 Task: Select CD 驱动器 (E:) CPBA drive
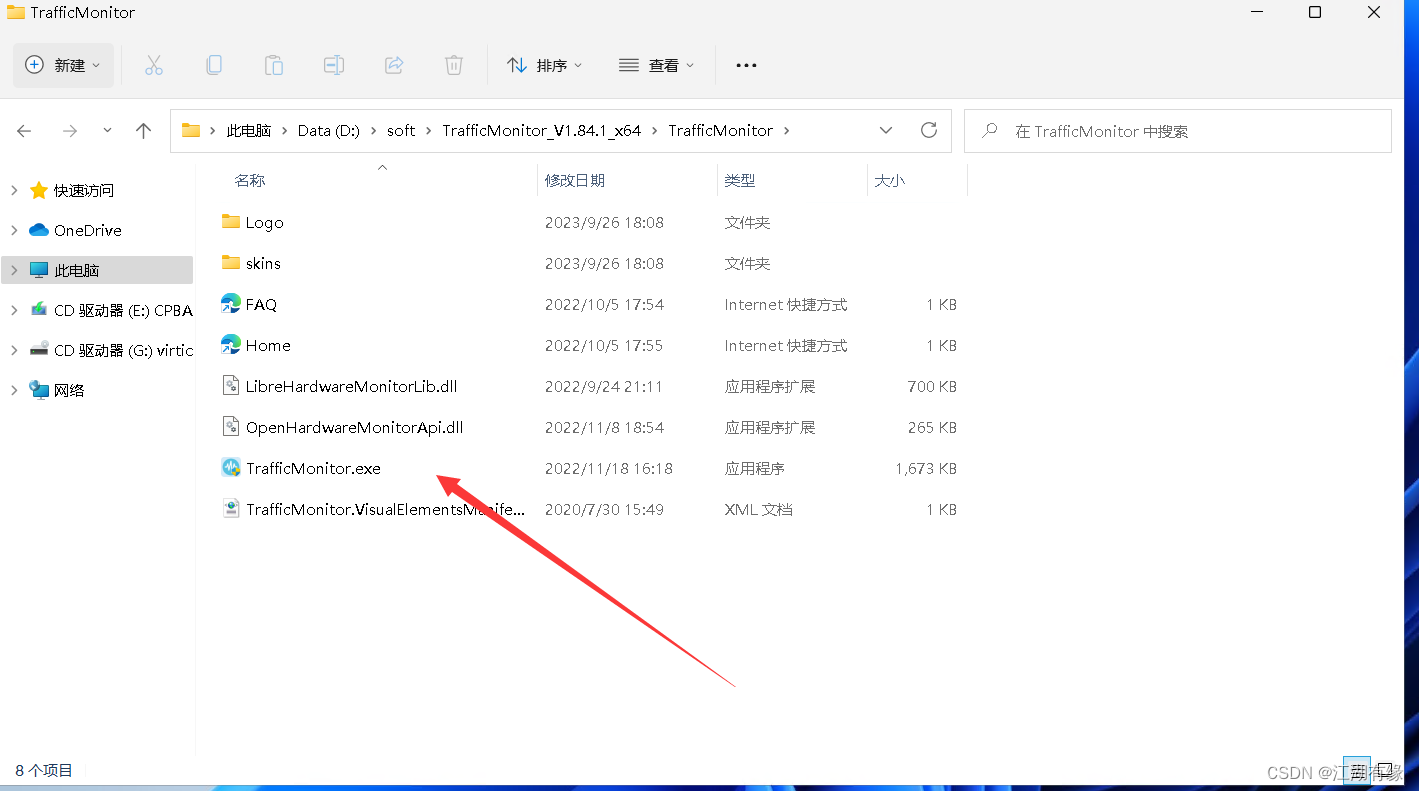click(x=123, y=310)
